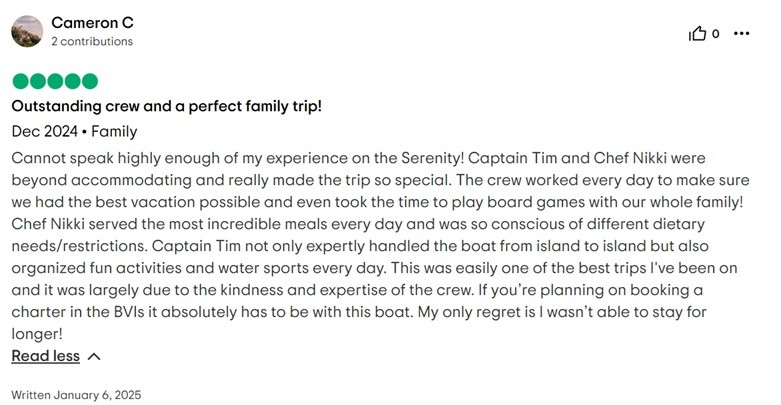
Task: Click the review title 'Outstanding crew and a perfect family trip!'
Action: click(x=166, y=106)
